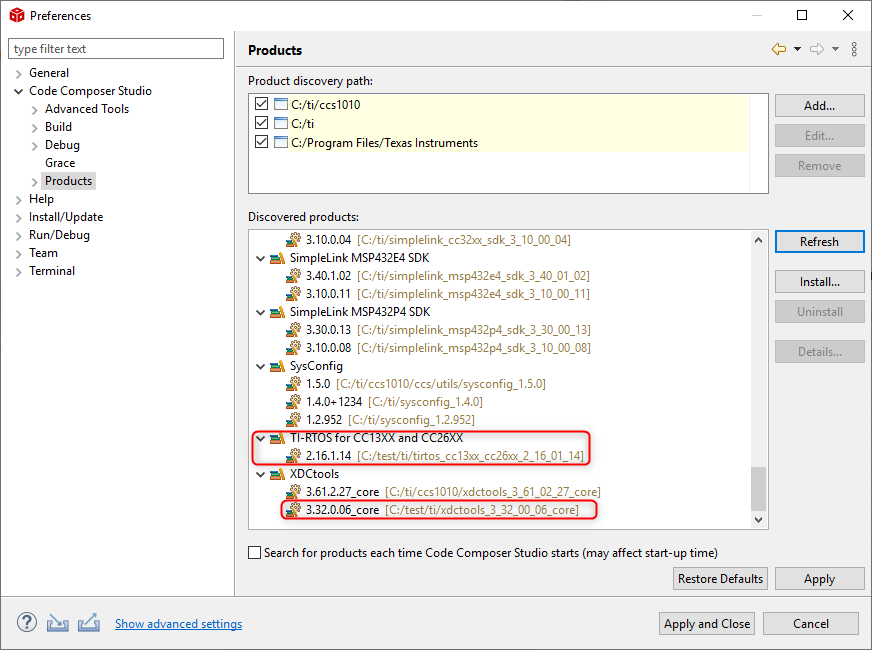Open the back history dropdown arrow
The width and height of the screenshot is (872, 650).
(x=797, y=49)
